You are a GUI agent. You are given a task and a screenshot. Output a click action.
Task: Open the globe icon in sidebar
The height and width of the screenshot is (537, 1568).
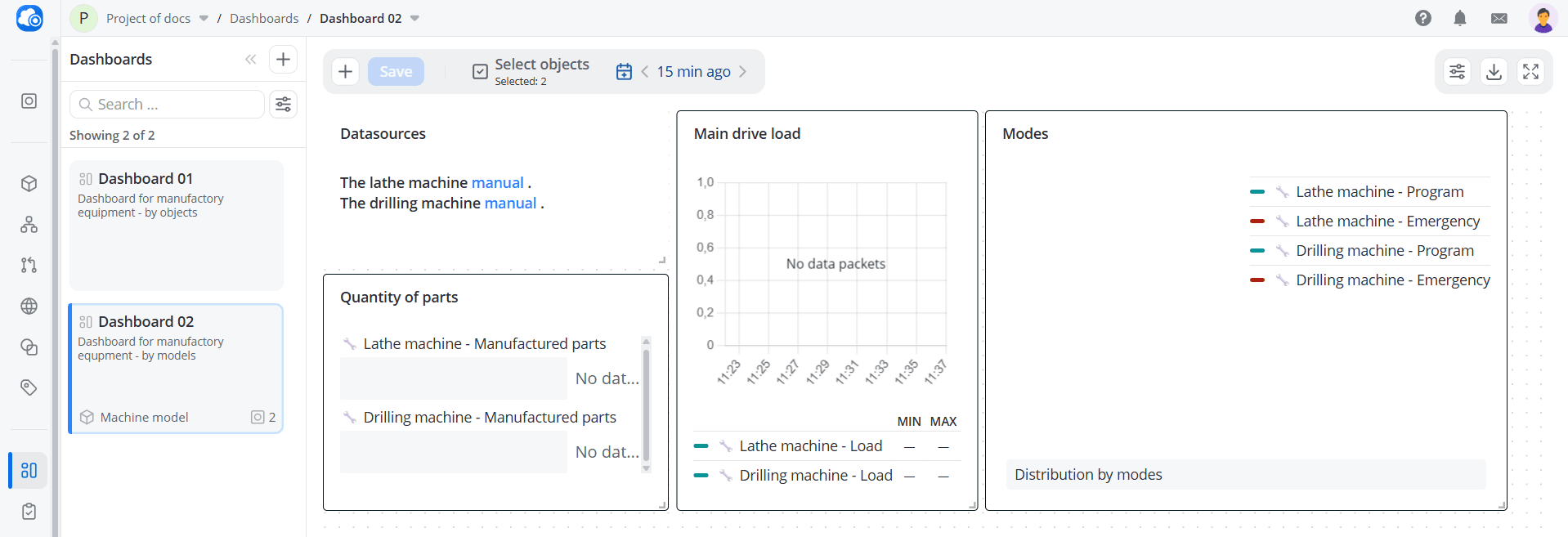(x=29, y=306)
